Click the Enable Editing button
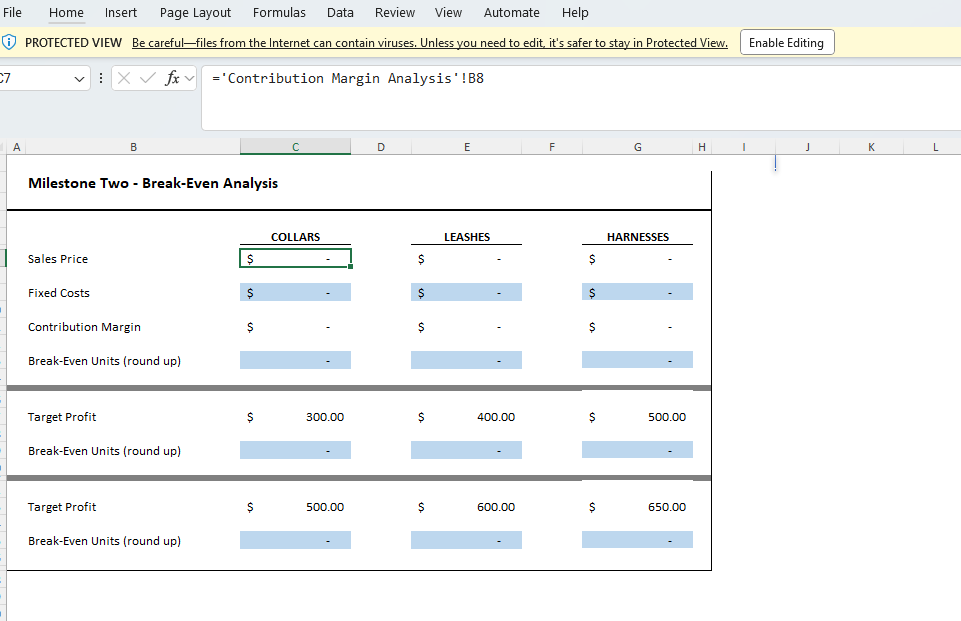961x621 pixels. 787,42
